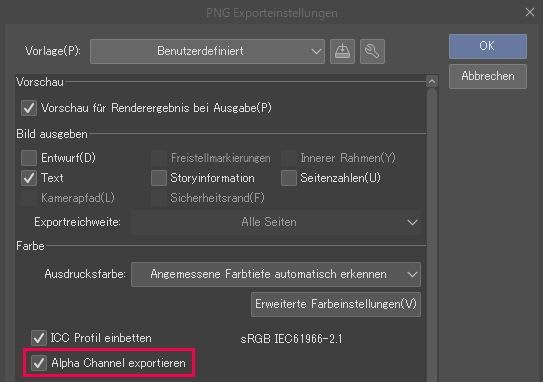
Task: Click the Bild ausgeben section heading
Action: (52, 134)
